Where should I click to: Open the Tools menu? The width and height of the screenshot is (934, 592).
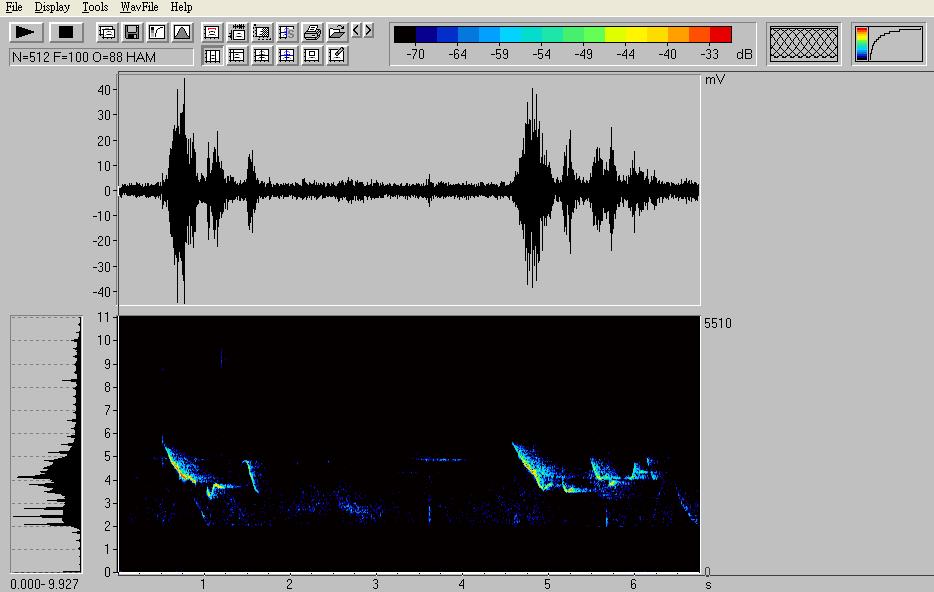[x=95, y=7]
